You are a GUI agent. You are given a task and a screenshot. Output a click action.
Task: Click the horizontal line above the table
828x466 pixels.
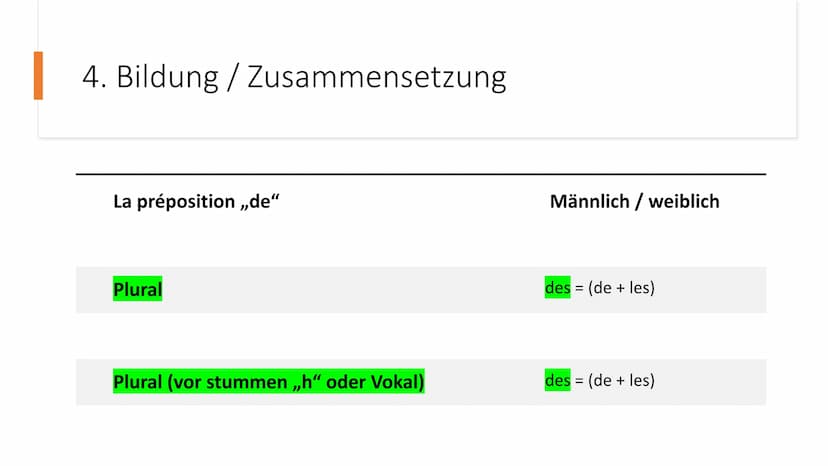click(x=420, y=174)
